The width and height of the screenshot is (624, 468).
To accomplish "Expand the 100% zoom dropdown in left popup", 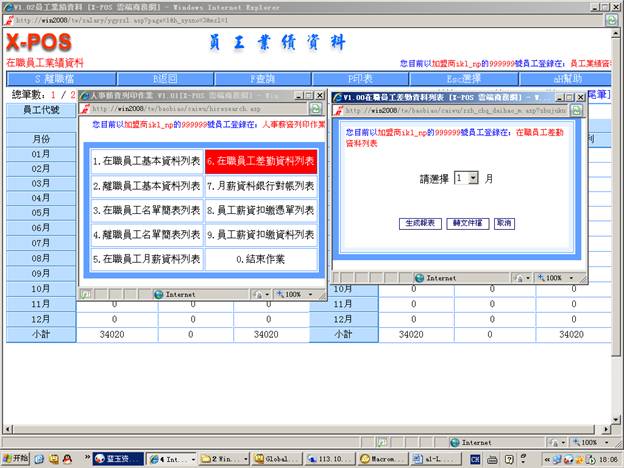I will pyautogui.click(x=310, y=294).
